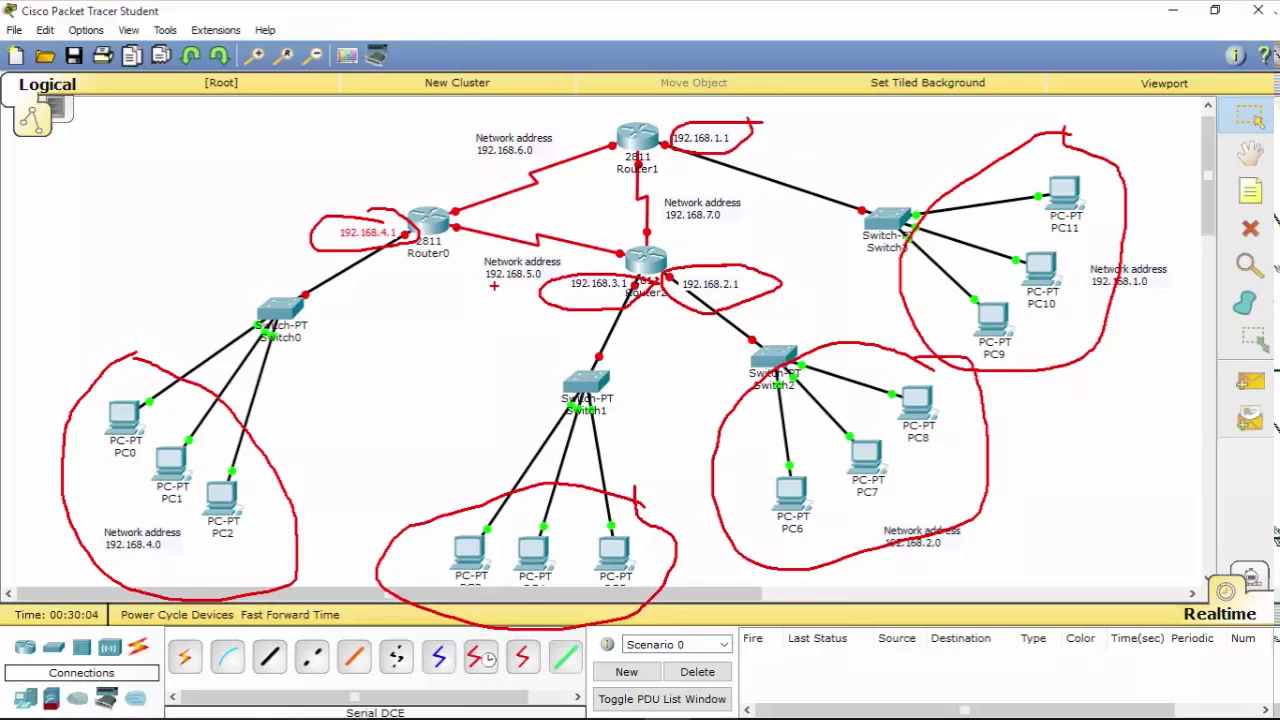Pick the green octal cable
Screen dimensions: 1280x720
pyautogui.click(x=564, y=657)
